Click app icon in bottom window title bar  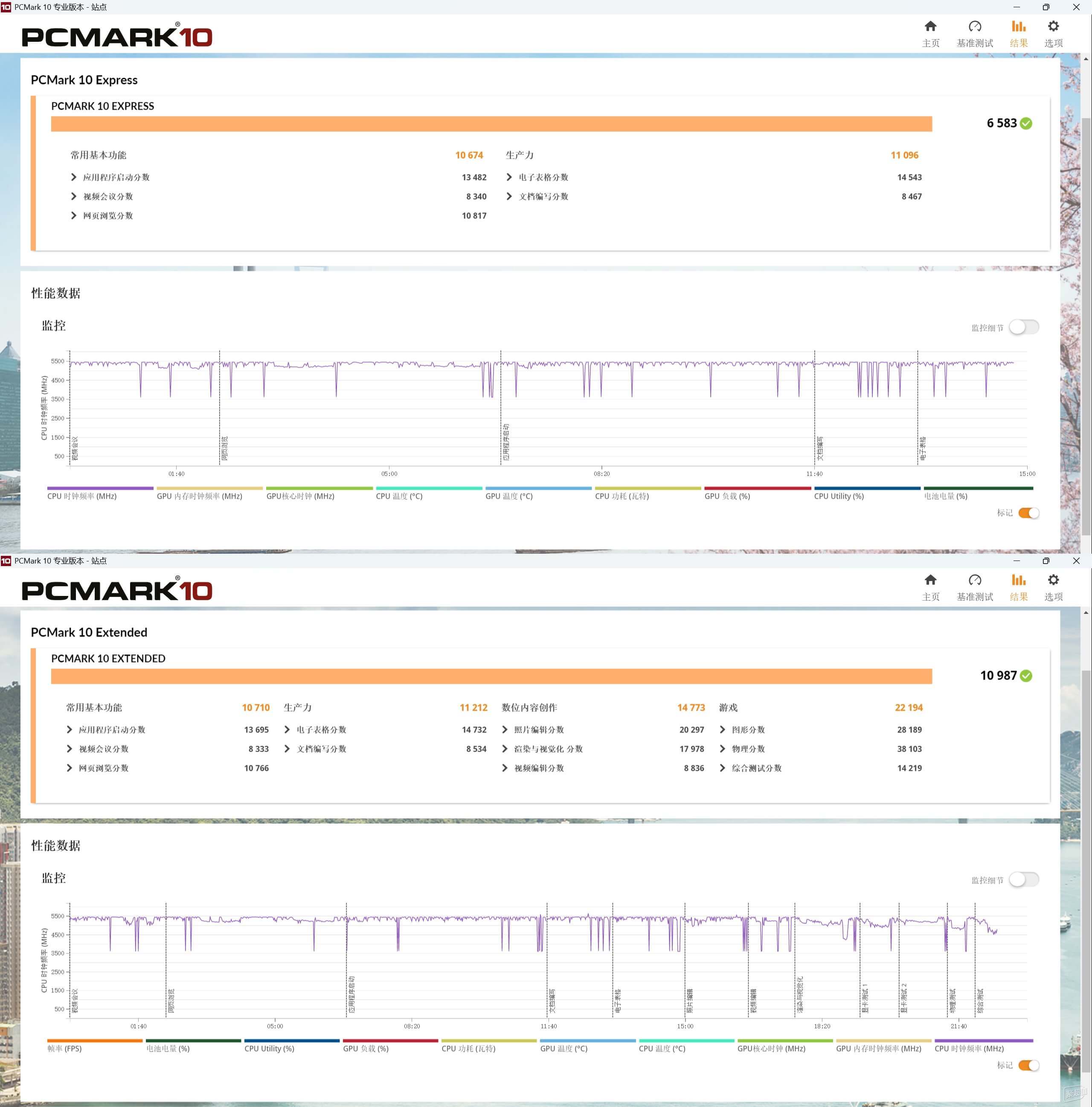point(6,561)
